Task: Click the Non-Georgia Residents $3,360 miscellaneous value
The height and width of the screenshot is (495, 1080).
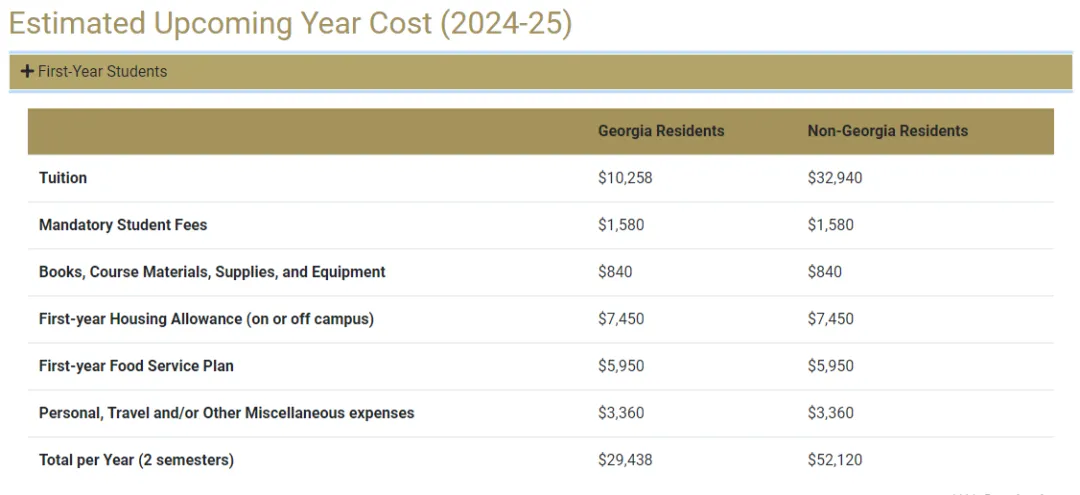Action: tap(831, 413)
